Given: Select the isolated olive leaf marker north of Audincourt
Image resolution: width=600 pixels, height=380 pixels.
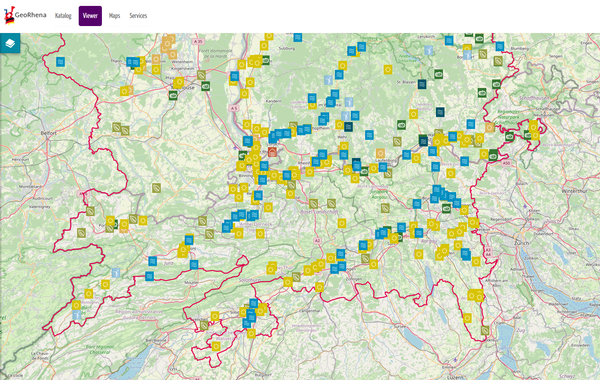Looking at the screenshot, I should [156, 188].
